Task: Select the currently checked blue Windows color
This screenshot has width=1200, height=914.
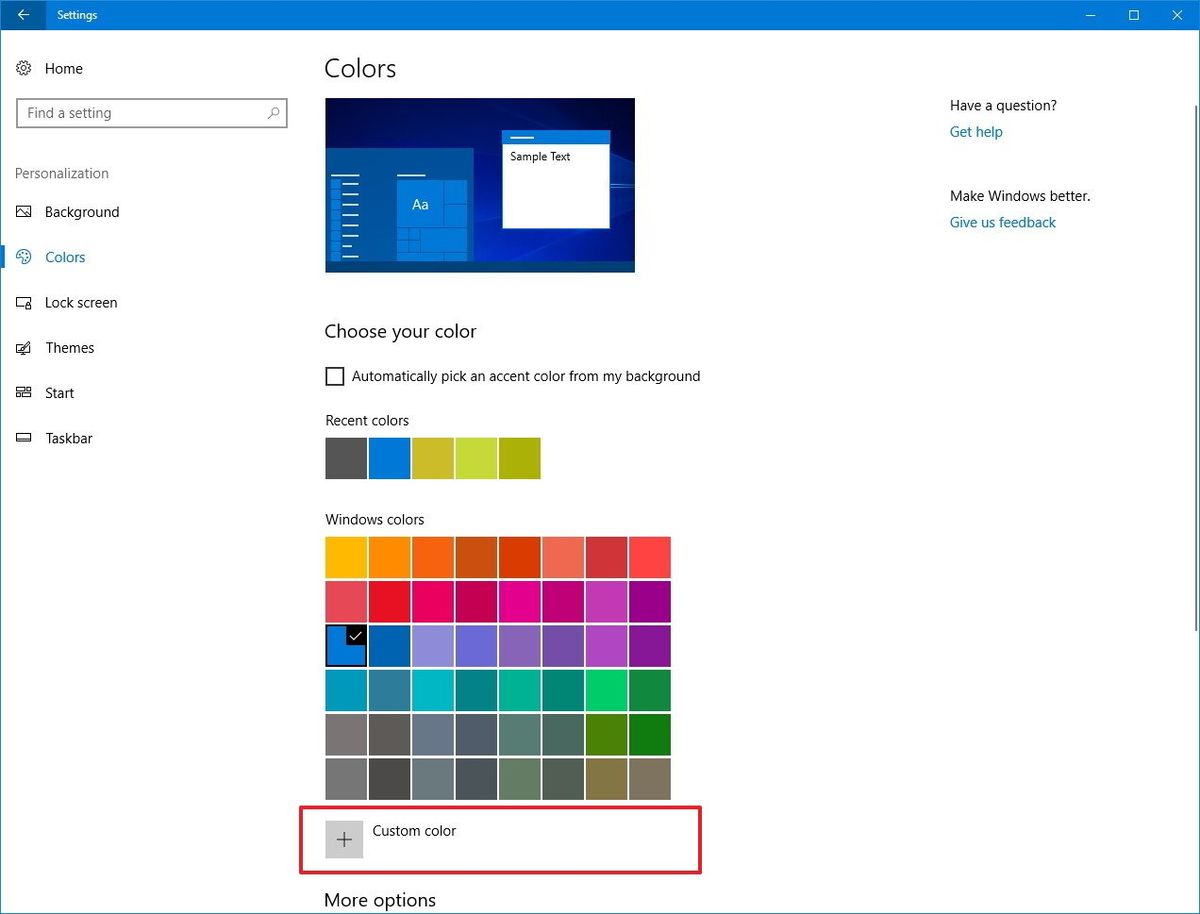Action: coord(346,646)
